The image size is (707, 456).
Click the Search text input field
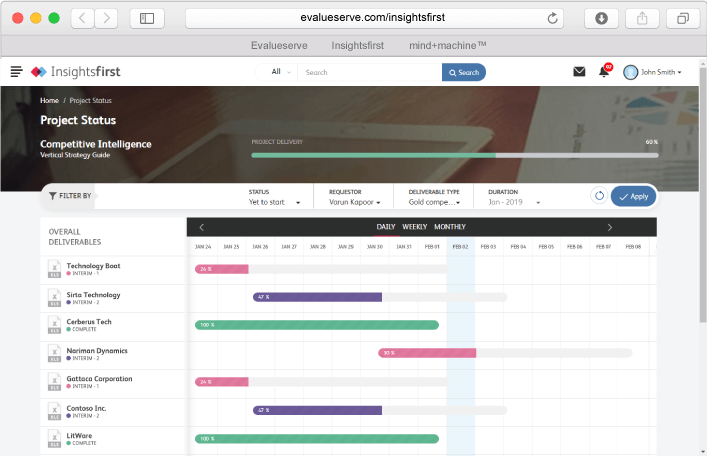[369, 72]
